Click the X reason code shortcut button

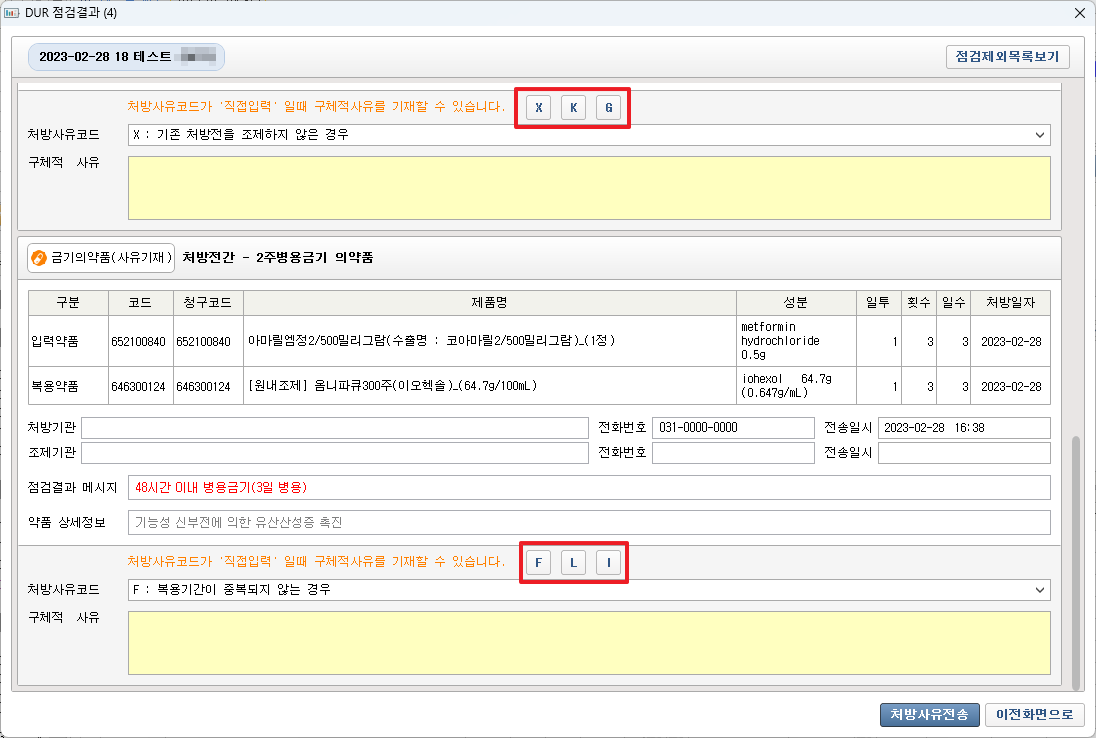538,108
